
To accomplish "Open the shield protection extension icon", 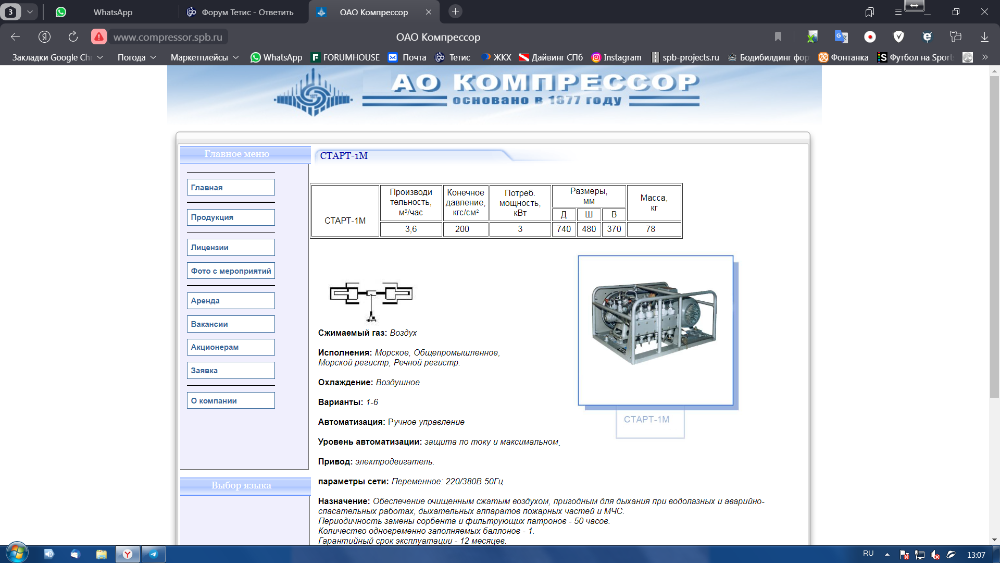I will click(899, 37).
